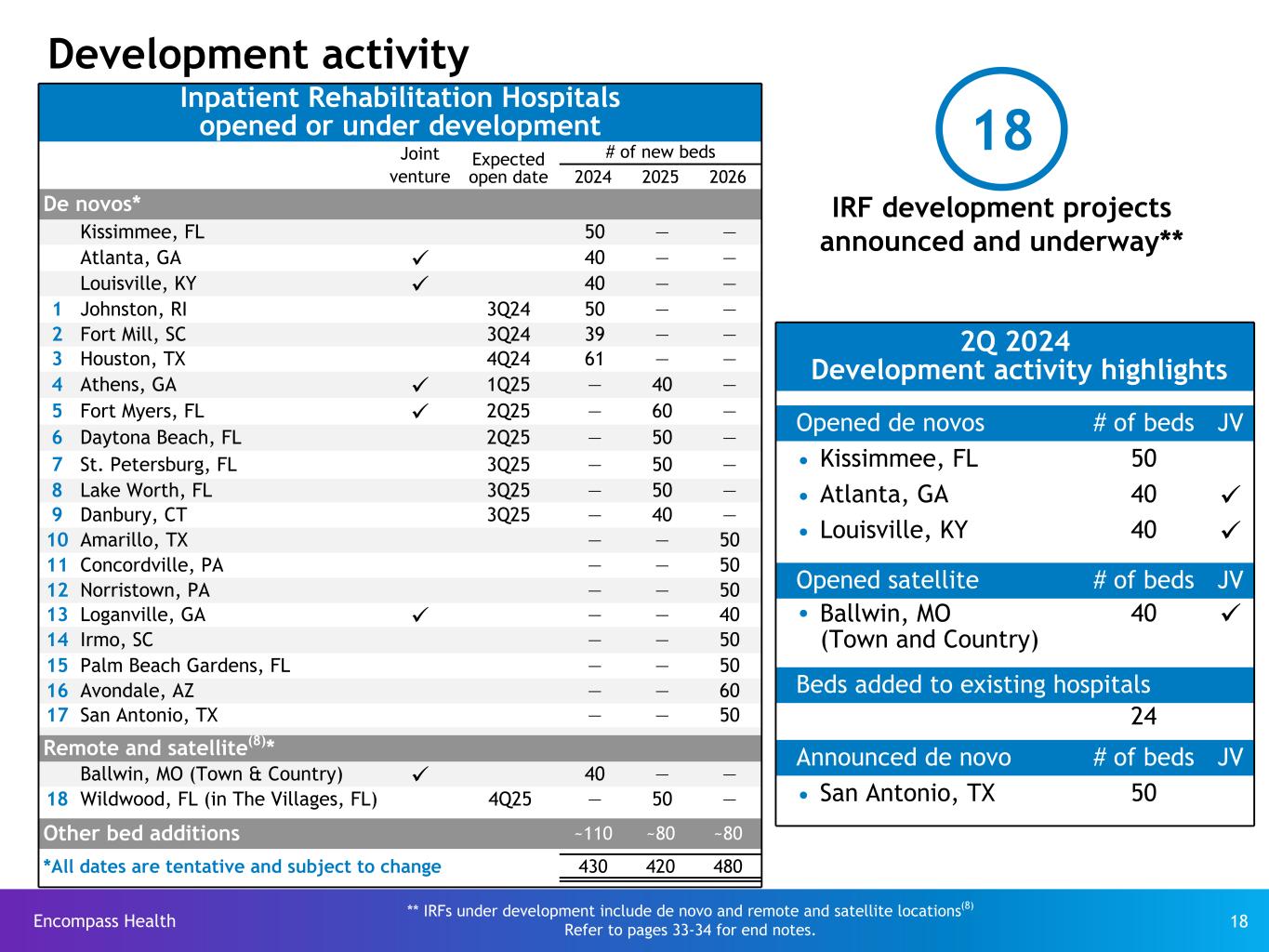Click the joint venture checkmark for Fort Myers, FL
The width and height of the screenshot is (1269, 952).
coord(419,411)
